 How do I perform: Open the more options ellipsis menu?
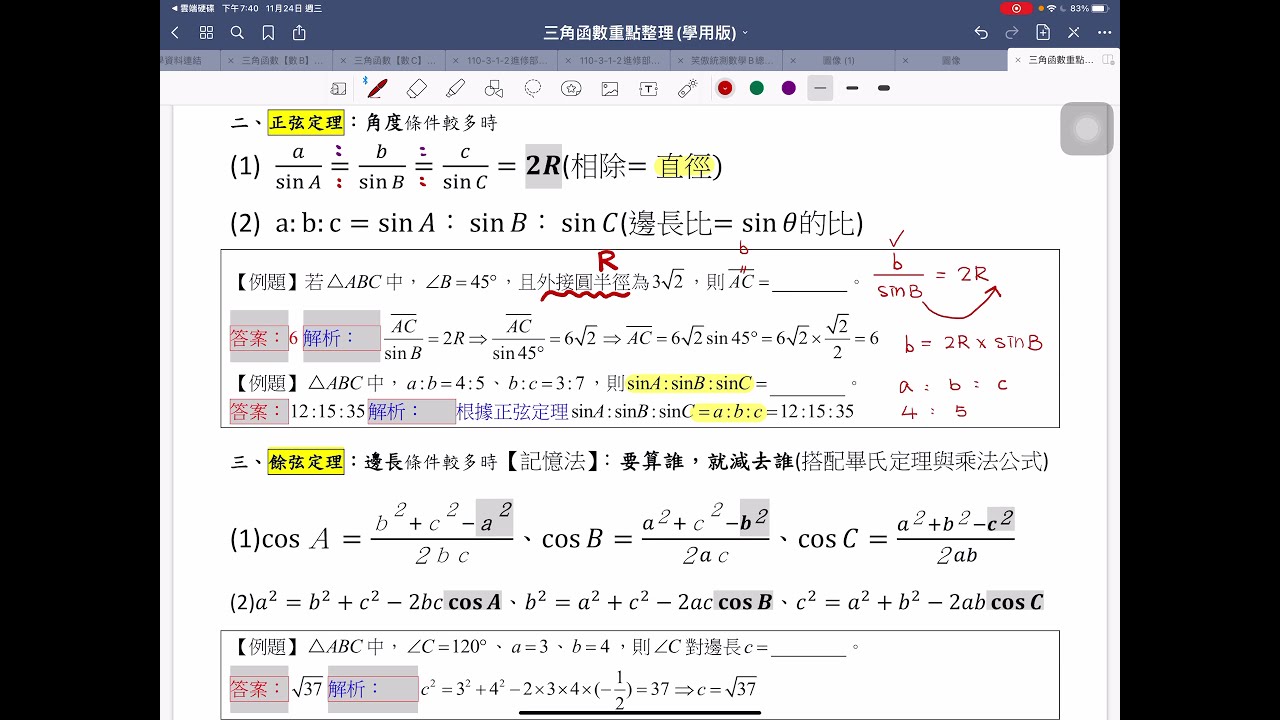coord(1103,32)
